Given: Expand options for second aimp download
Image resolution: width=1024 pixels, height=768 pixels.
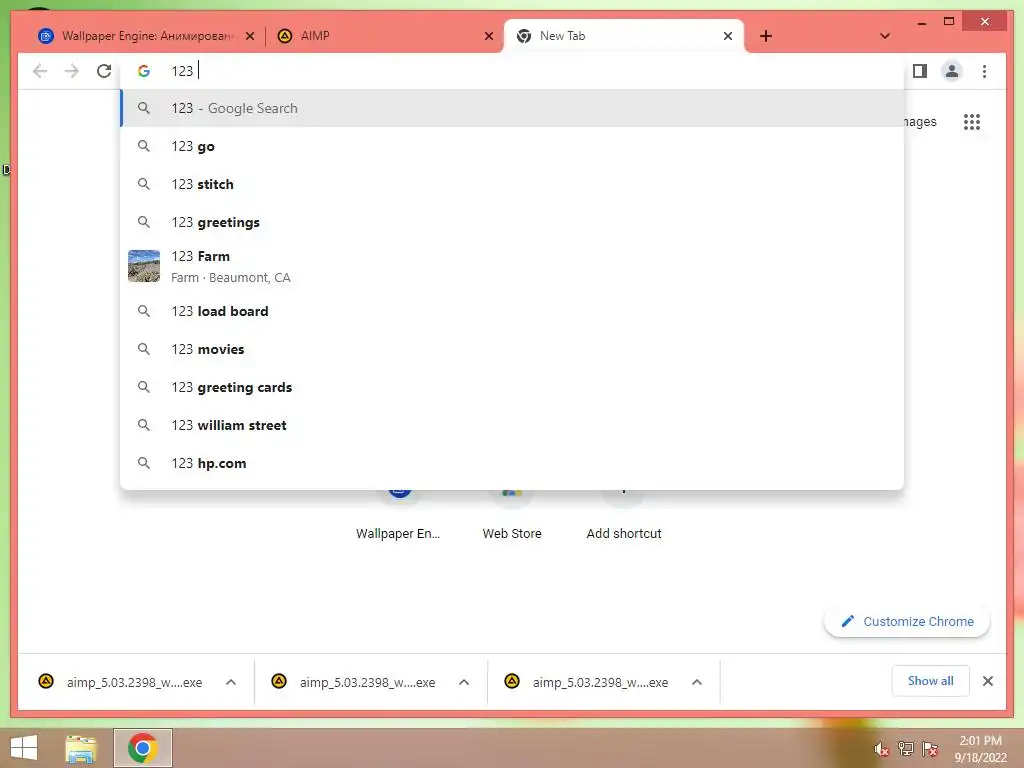Looking at the screenshot, I should tap(464, 682).
